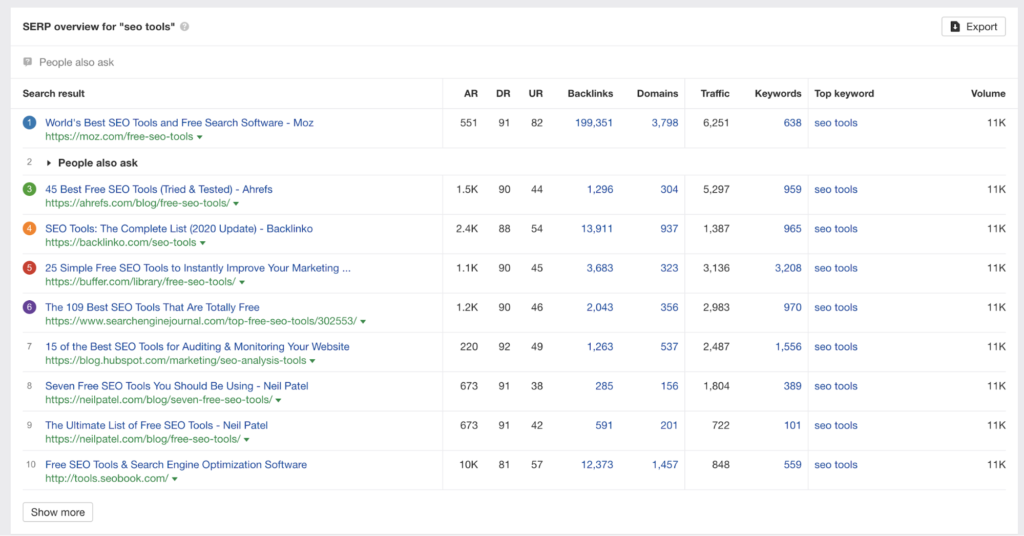Click keywords count 638 for Moz
This screenshot has width=1024, height=536.
[x=792, y=123]
